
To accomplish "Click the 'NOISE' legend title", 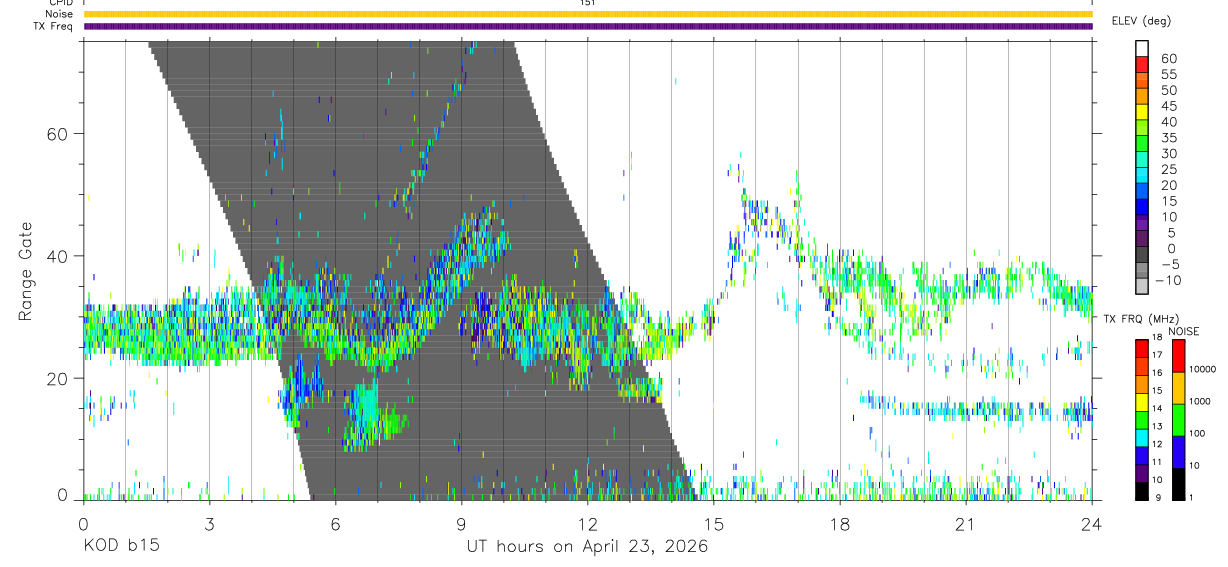I will tap(1183, 331).
